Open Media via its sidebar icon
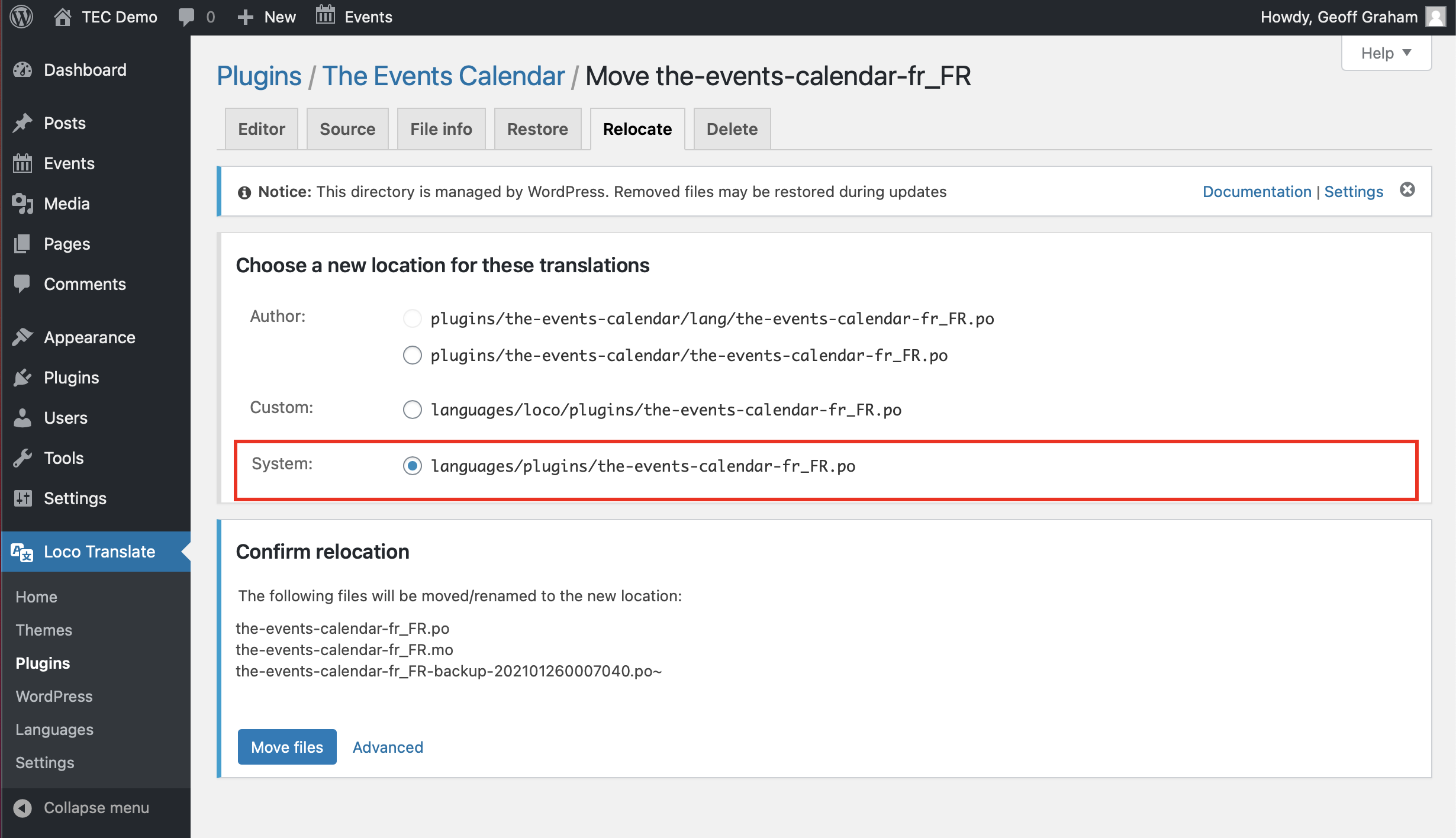1456x838 pixels. point(22,204)
